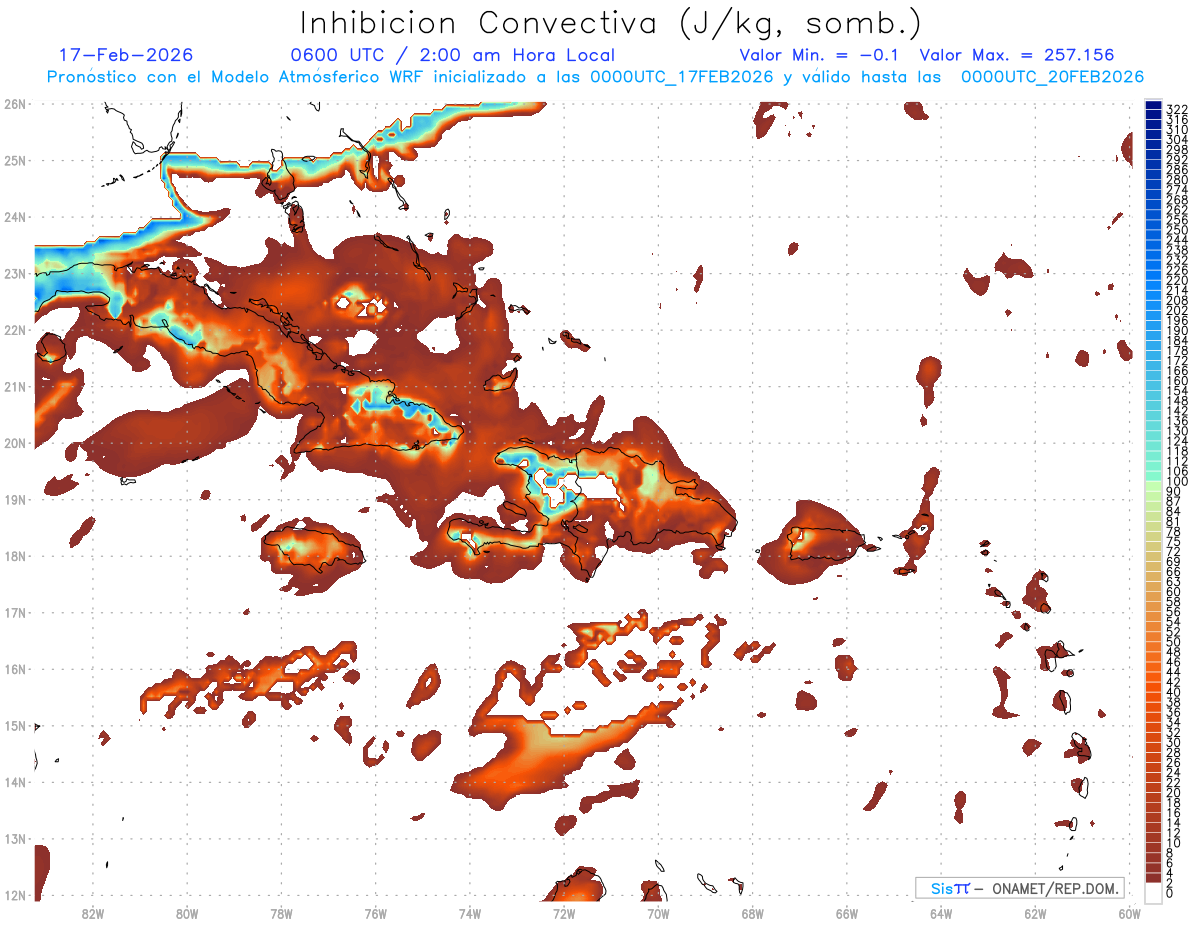Click the 0000UTC_17FEB2026 initialization timestamp

tap(682, 77)
